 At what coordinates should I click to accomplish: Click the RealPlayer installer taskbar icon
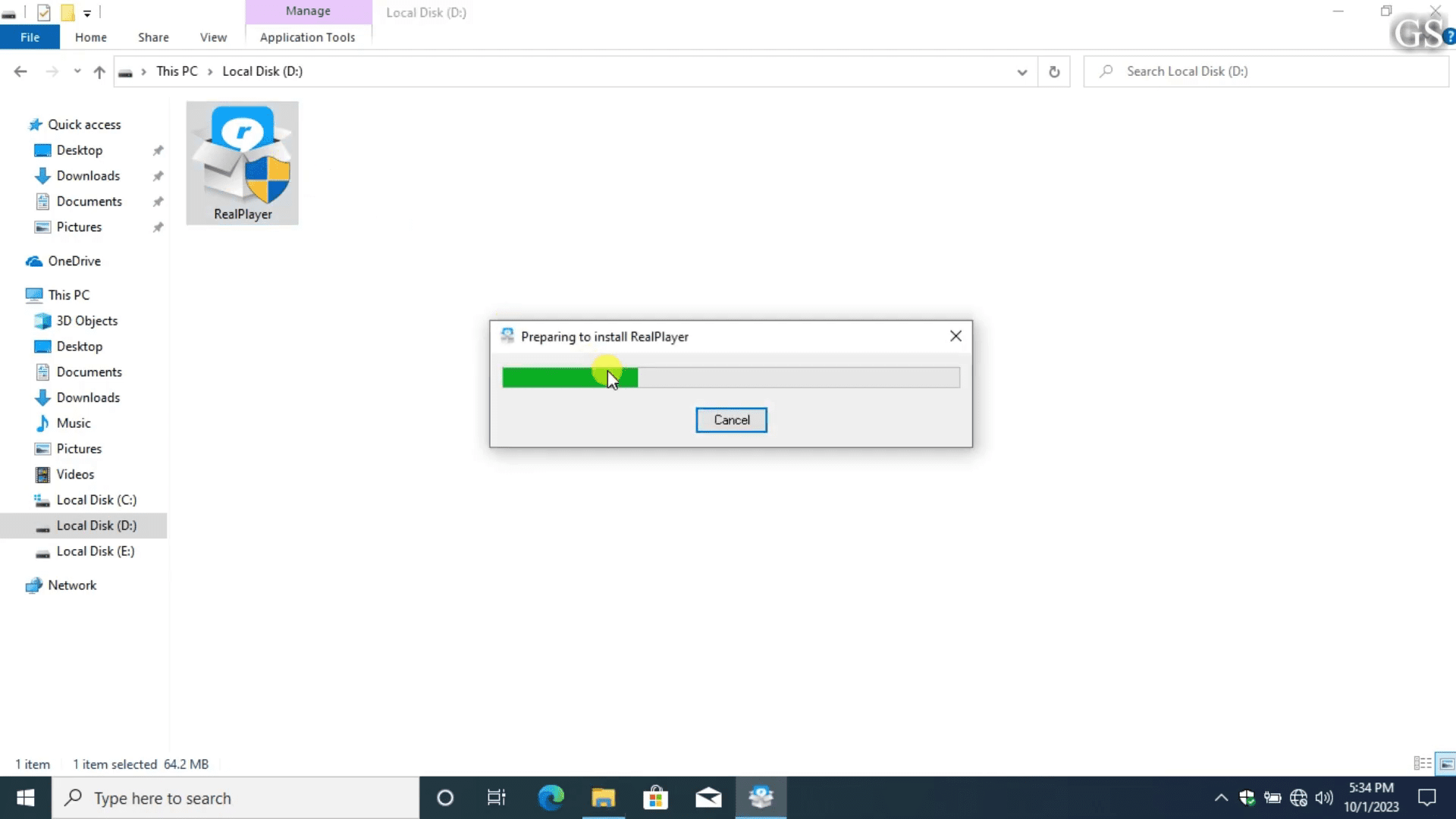coord(761,798)
